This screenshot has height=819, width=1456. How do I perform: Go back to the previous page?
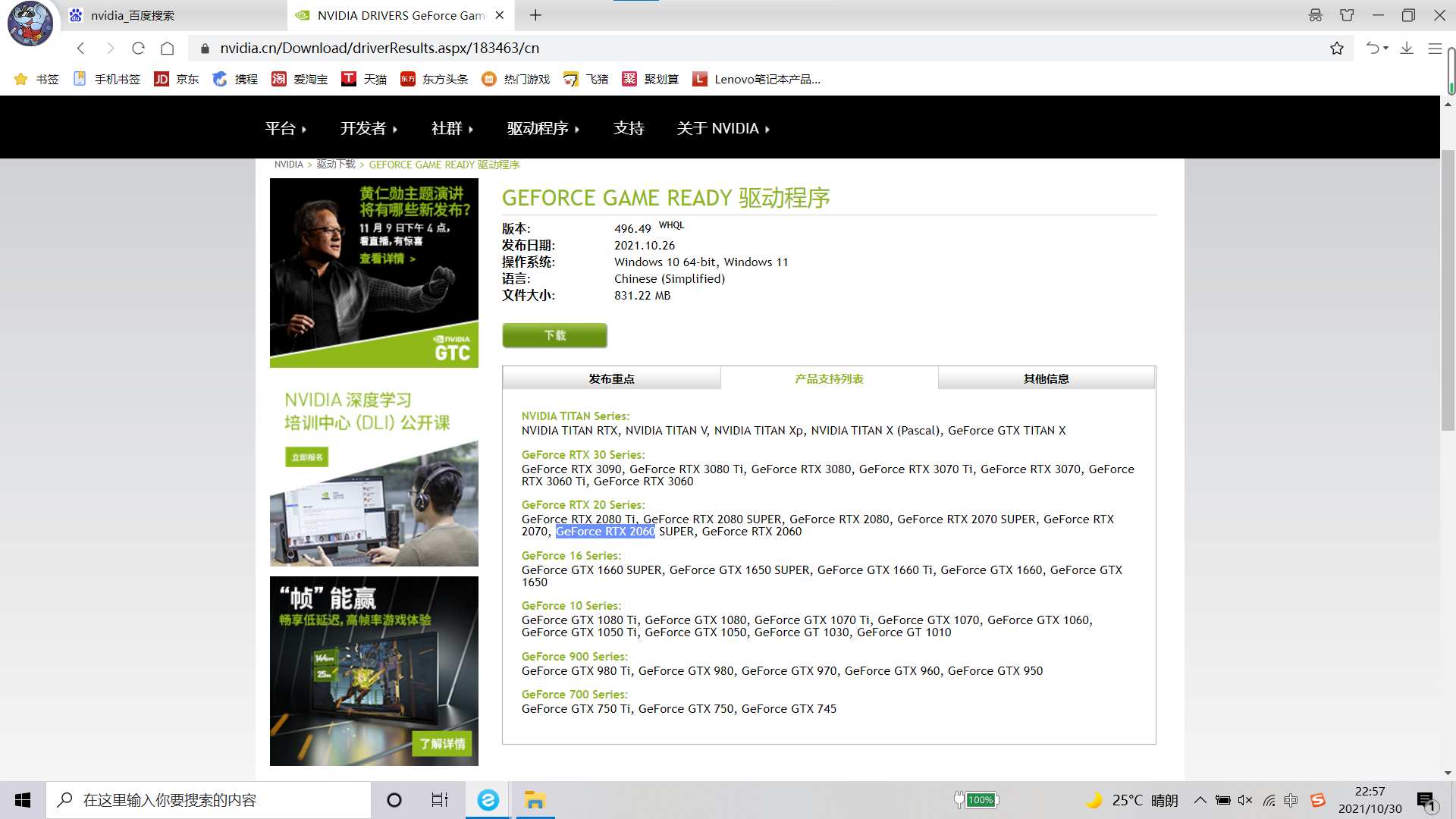pos(80,49)
